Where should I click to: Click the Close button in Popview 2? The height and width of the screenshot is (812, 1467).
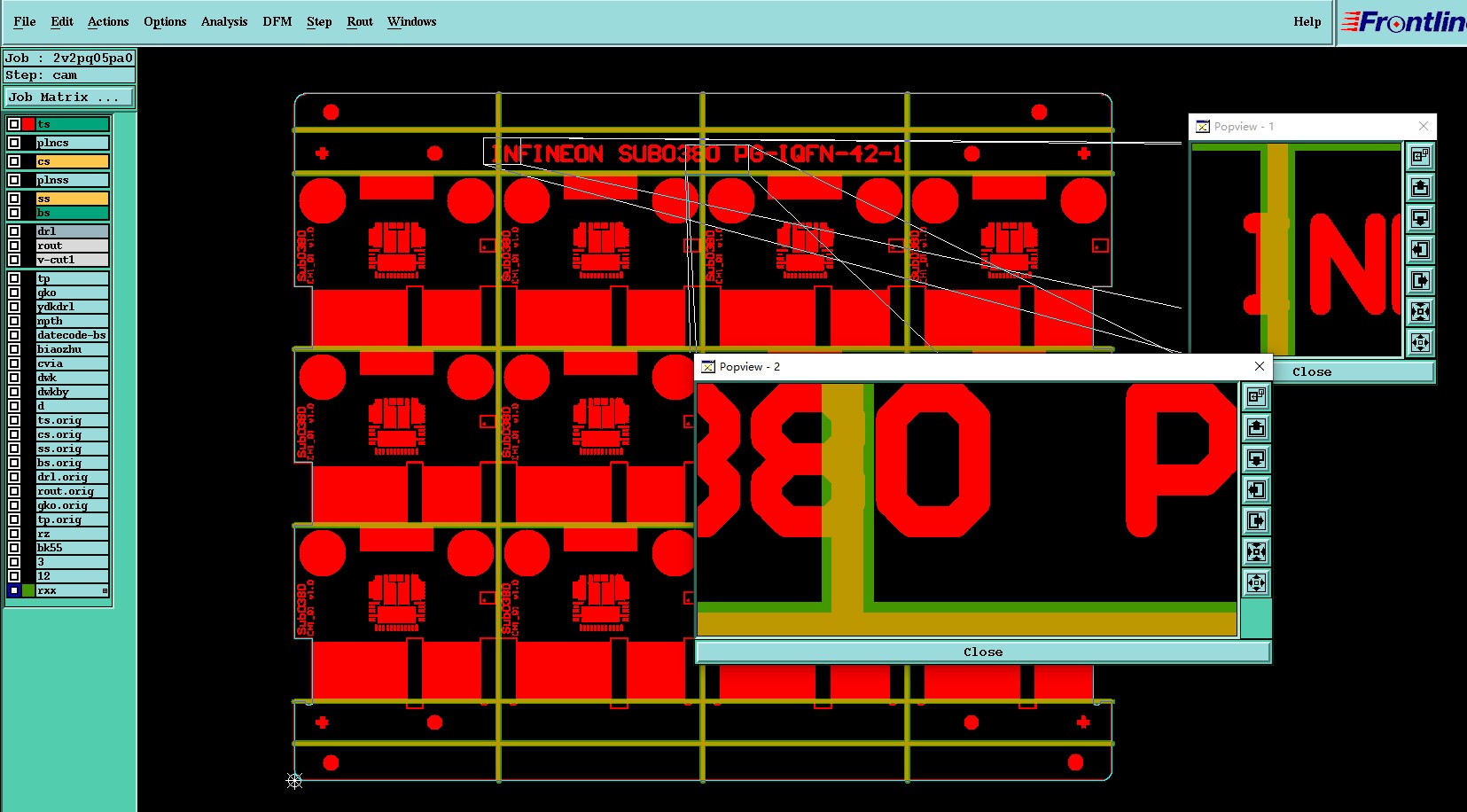click(983, 652)
